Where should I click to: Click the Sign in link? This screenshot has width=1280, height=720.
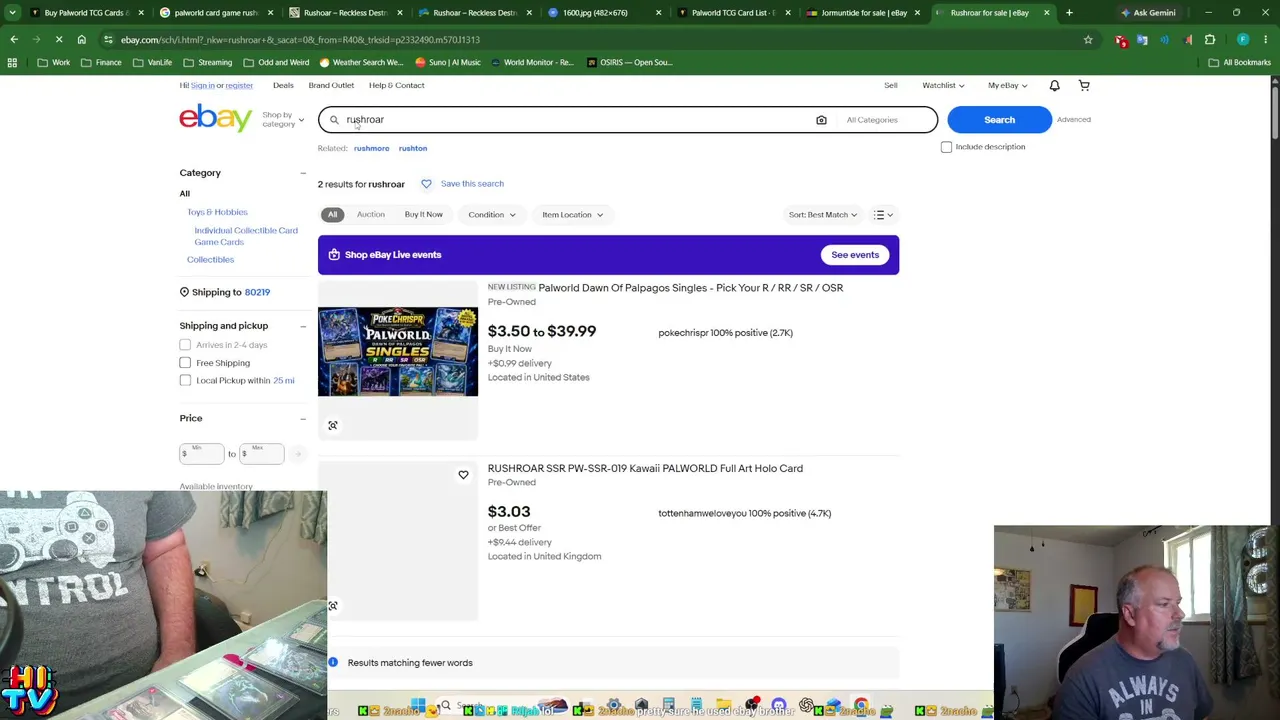[202, 86]
